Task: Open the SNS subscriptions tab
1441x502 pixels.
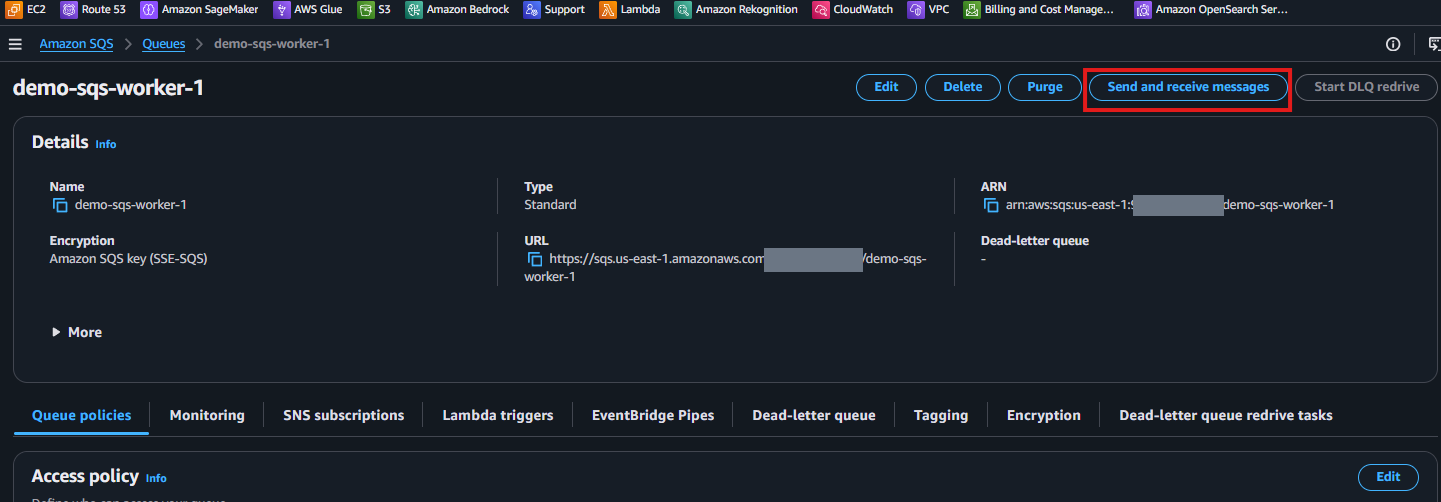Action: pos(344,415)
